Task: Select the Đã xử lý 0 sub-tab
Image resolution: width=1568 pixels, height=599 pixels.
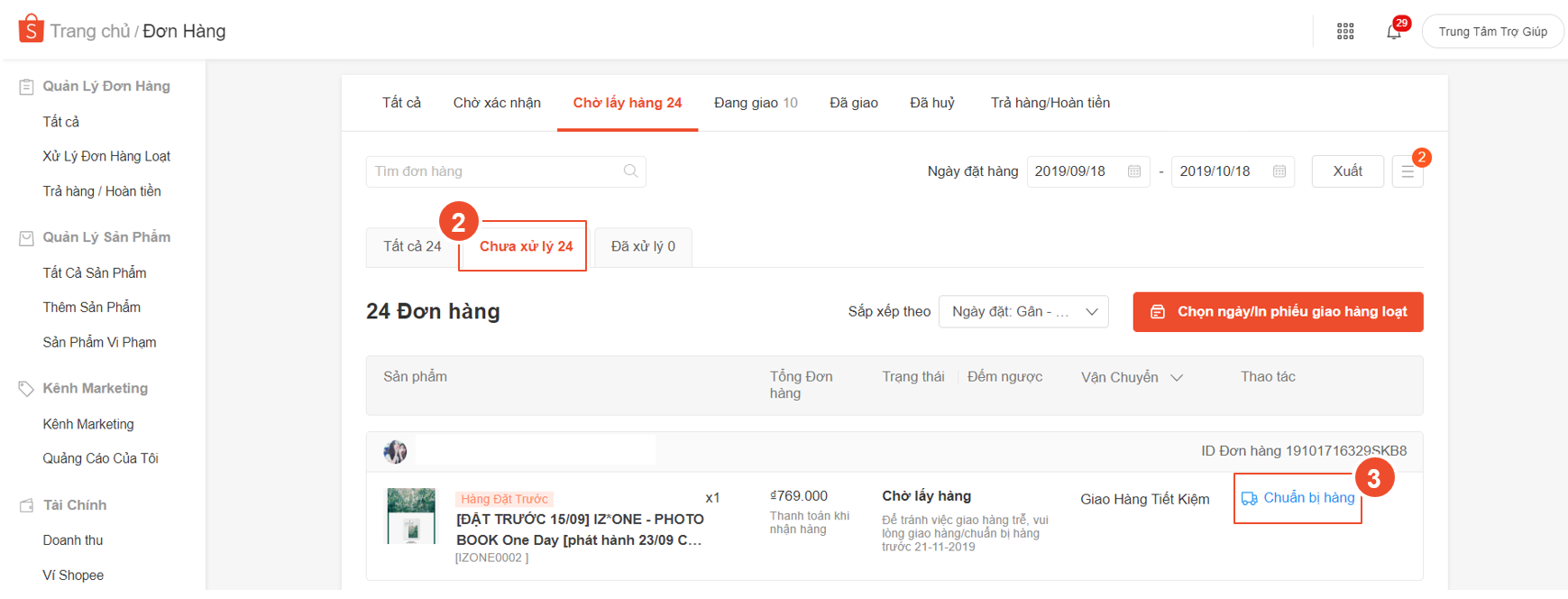Action: tap(643, 246)
